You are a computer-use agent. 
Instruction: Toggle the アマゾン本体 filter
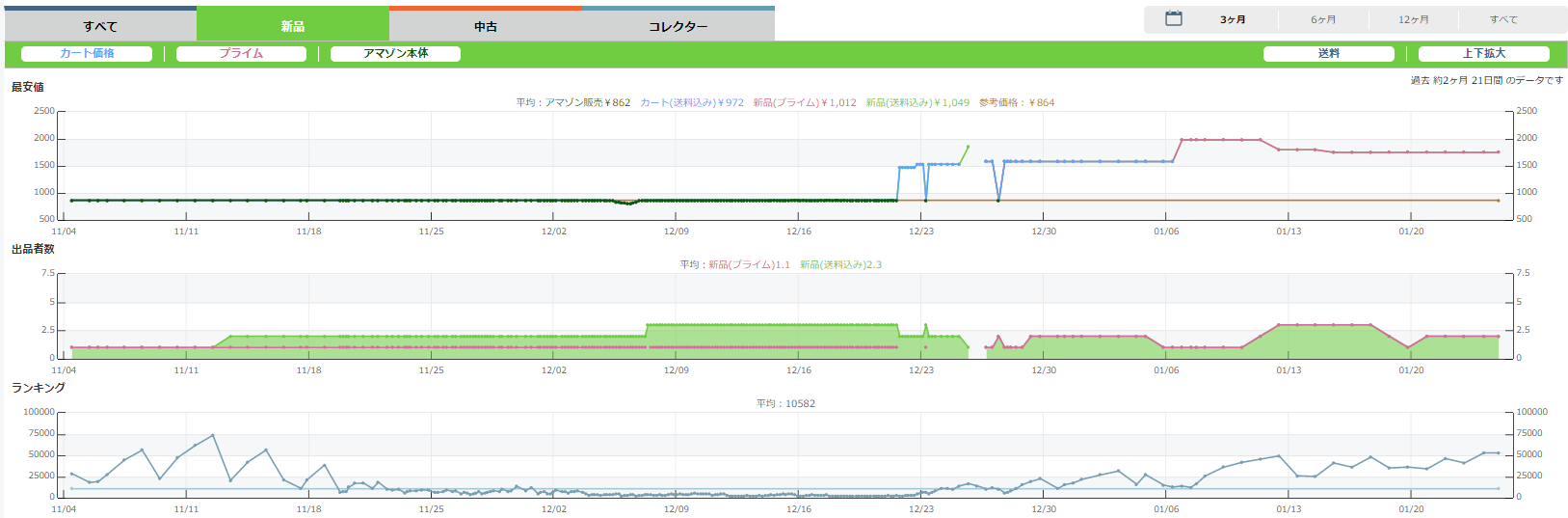[x=395, y=54]
